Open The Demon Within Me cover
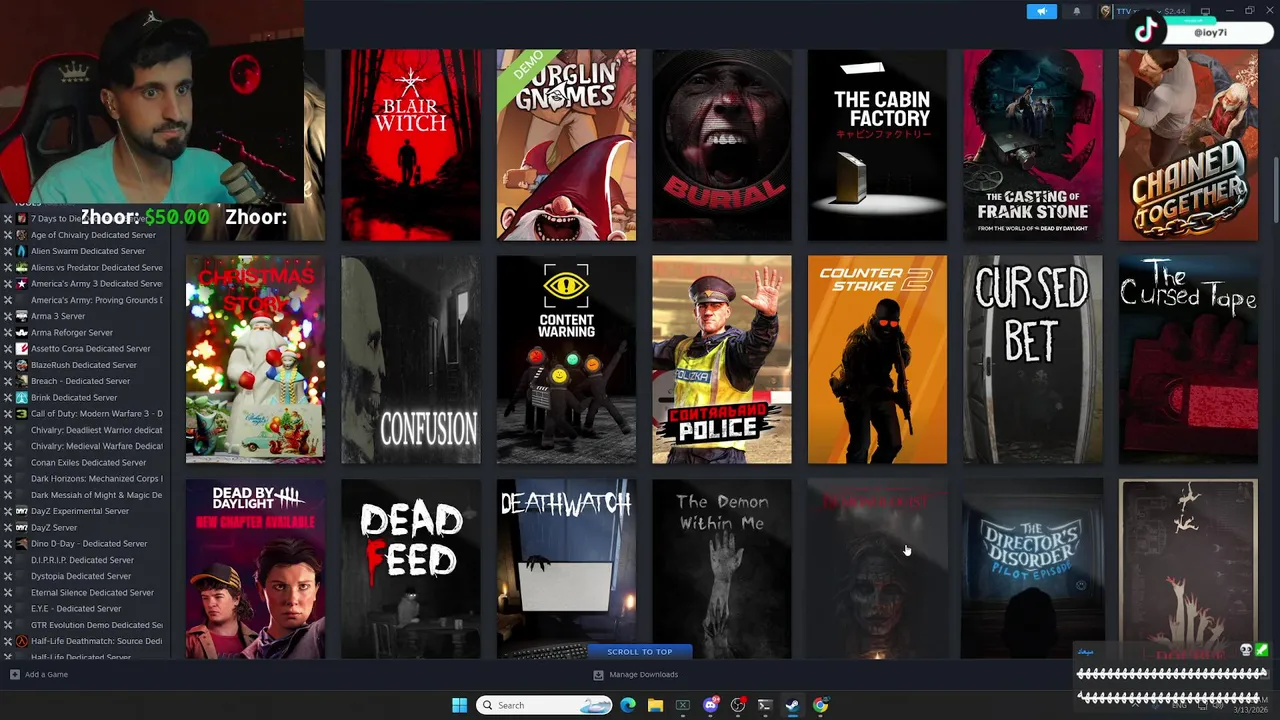Image resolution: width=1280 pixels, height=720 pixels. coord(722,569)
